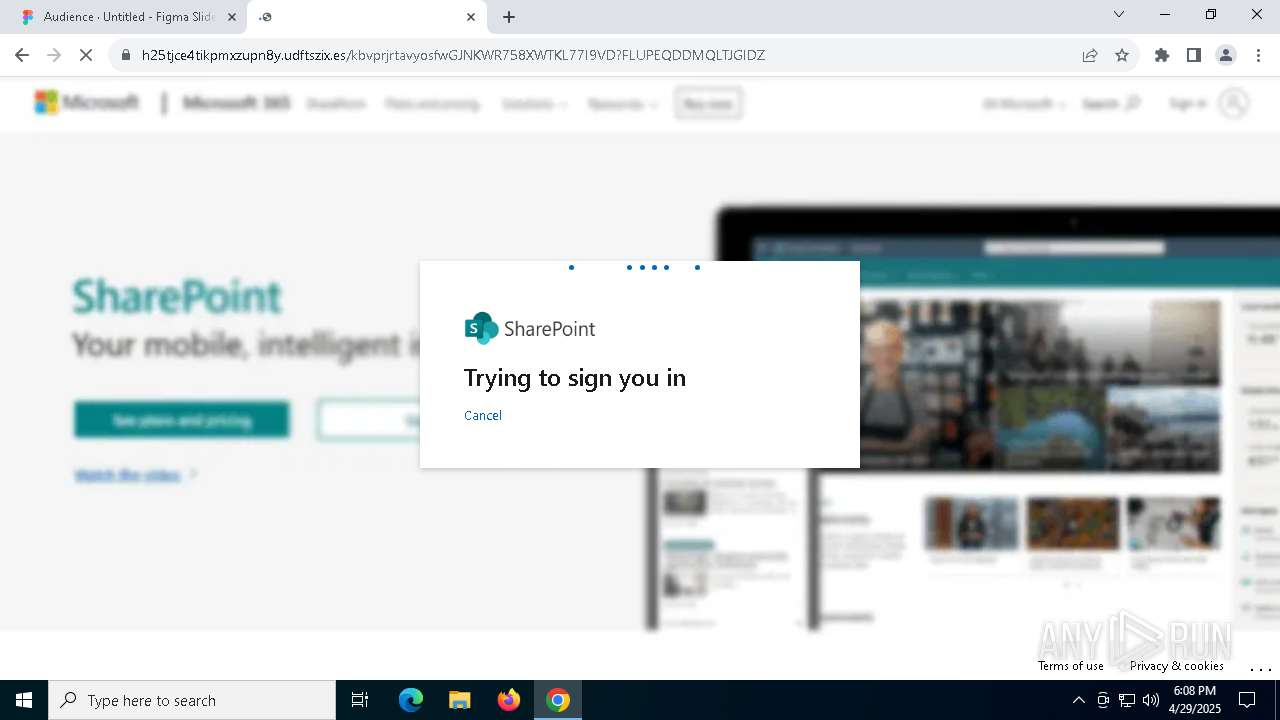This screenshot has height=720, width=1280.
Task: Open a new browser tab
Action: (x=509, y=17)
